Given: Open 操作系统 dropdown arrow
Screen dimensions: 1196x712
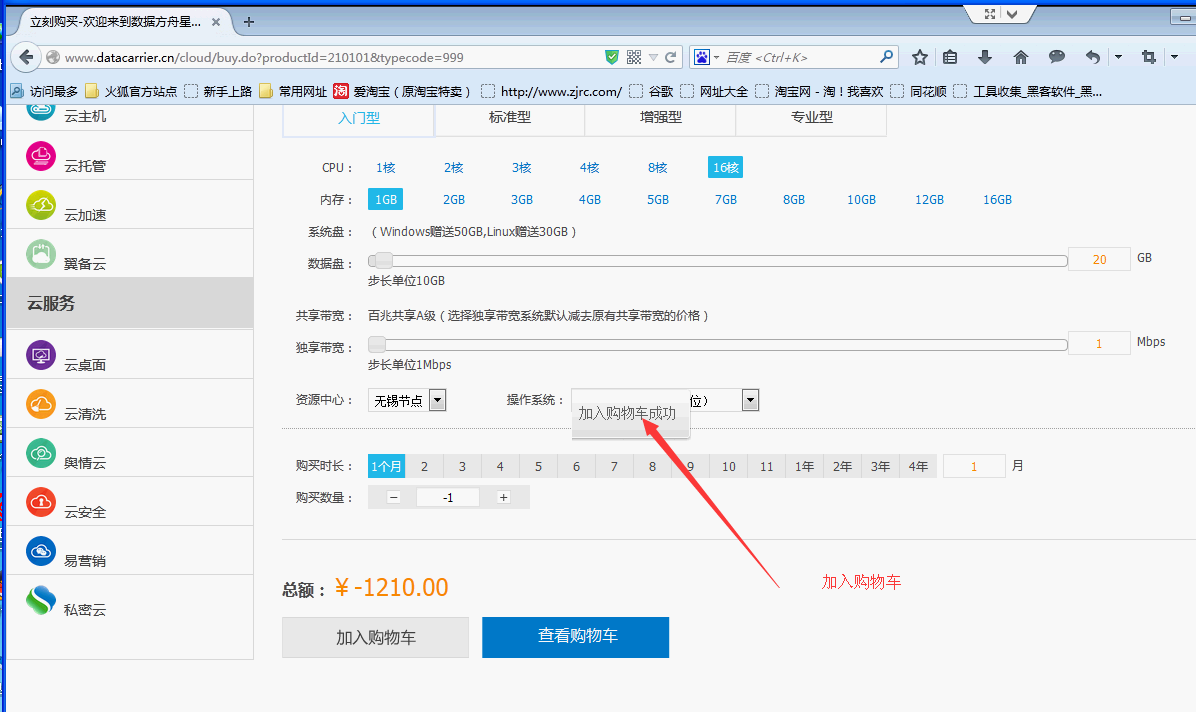Looking at the screenshot, I should pyautogui.click(x=751, y=400).
